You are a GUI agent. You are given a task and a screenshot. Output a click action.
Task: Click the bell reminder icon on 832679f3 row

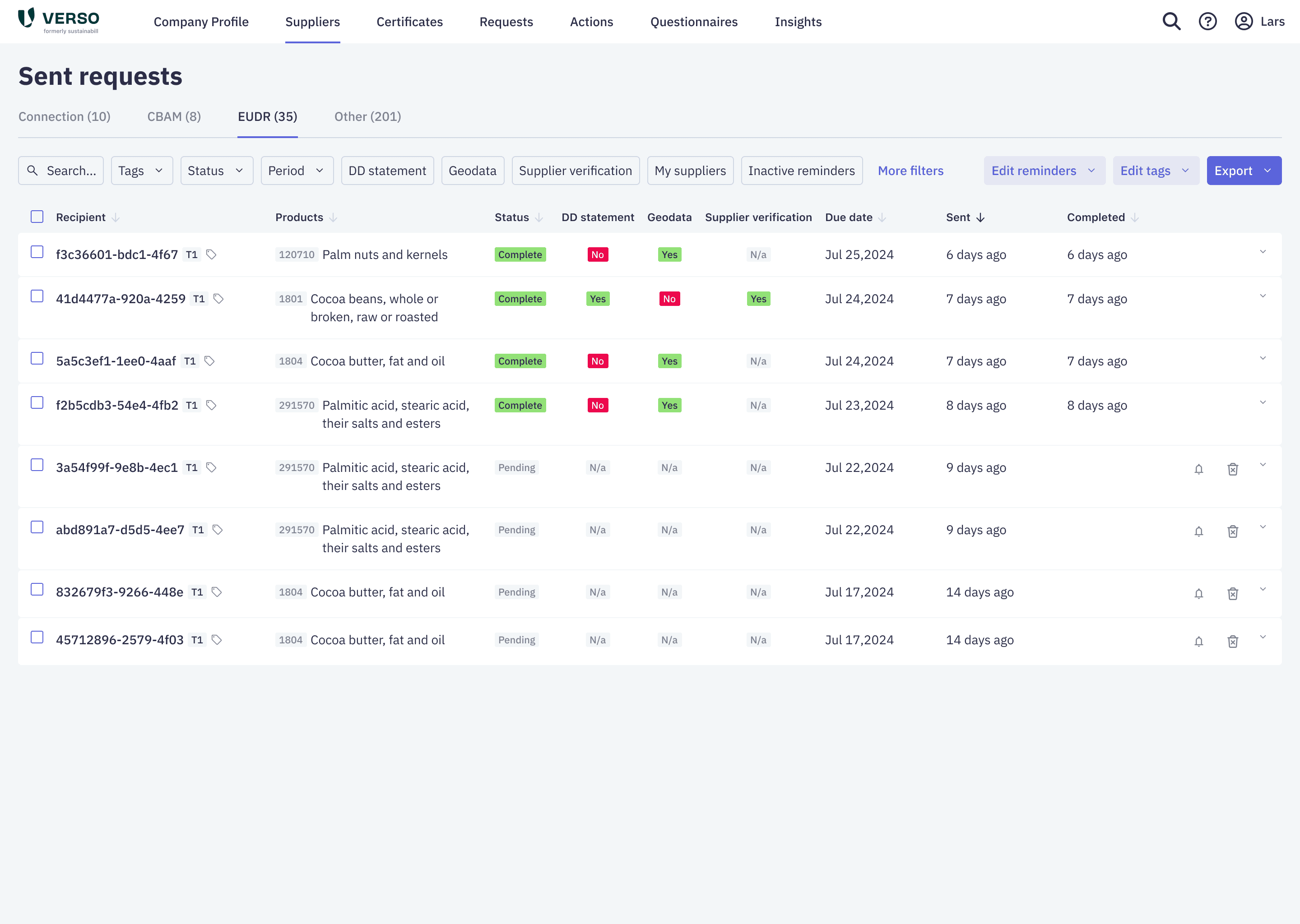(1198, 592)
